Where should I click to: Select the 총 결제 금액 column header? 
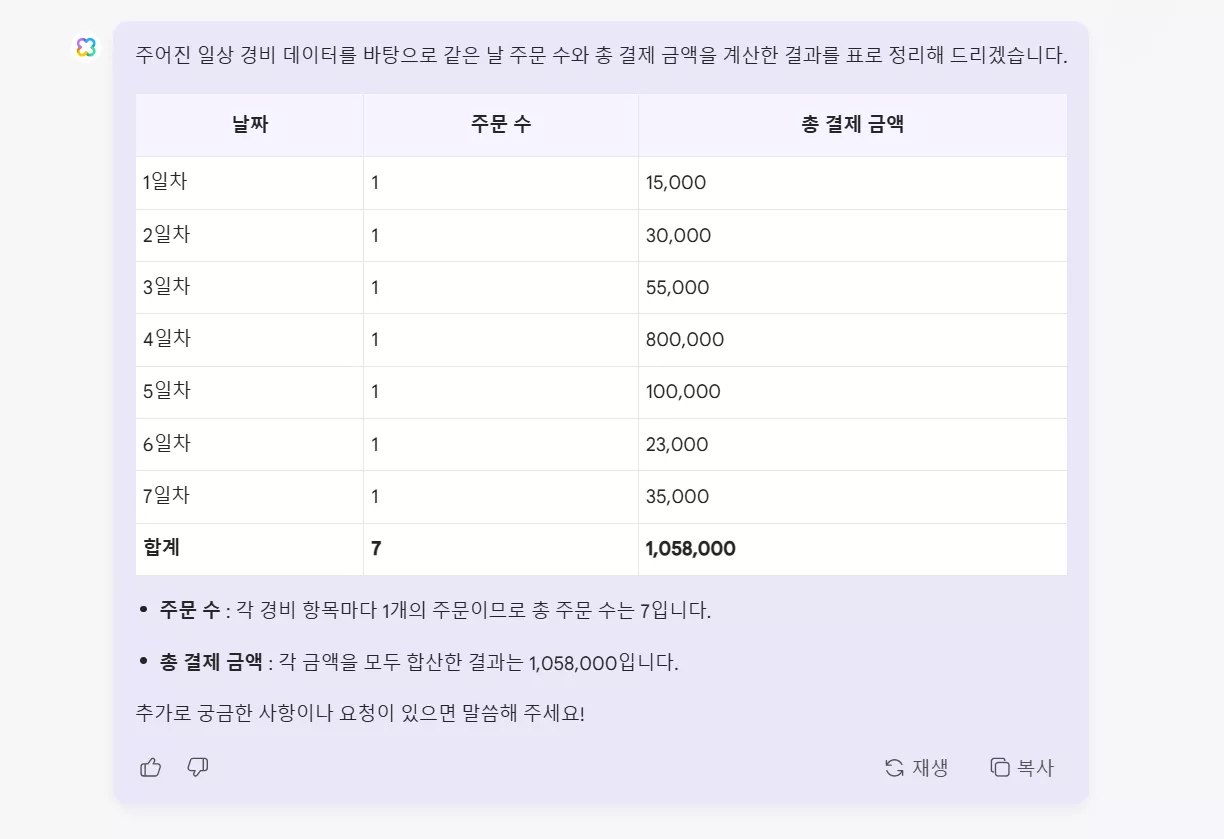pos(852,124)
